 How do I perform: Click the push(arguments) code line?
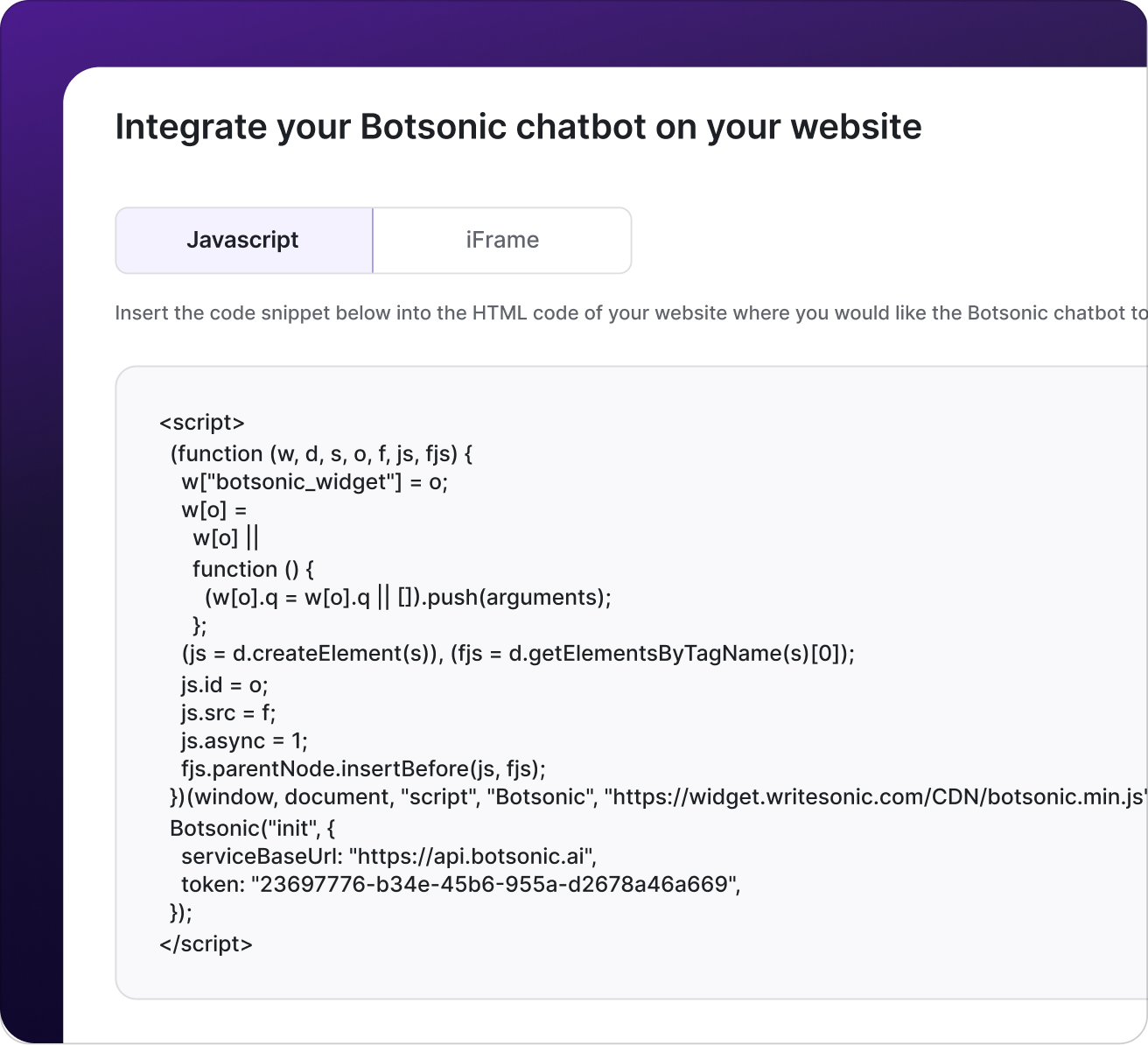[408, 597]
